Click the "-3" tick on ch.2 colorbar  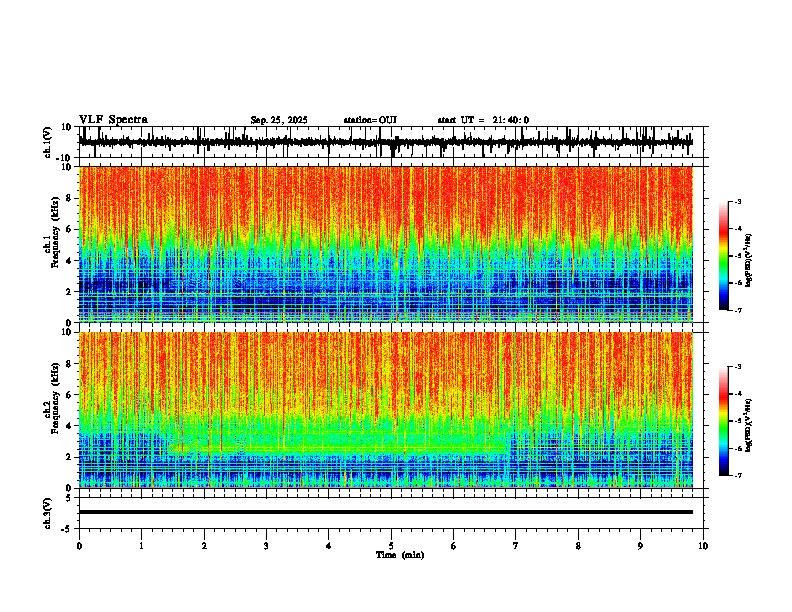pyautogui.click(x=737, y=367)
